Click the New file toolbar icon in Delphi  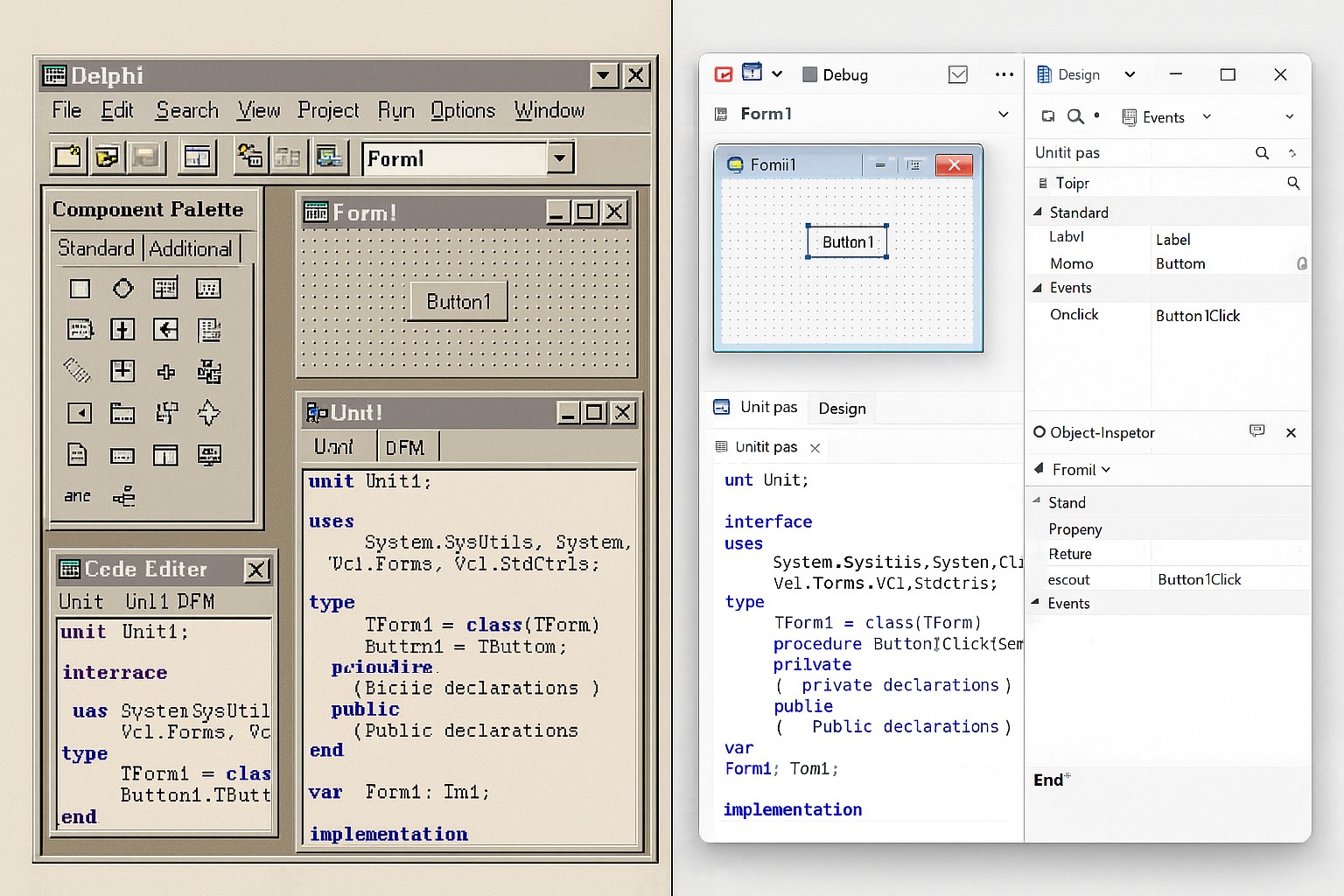point(67,157)
